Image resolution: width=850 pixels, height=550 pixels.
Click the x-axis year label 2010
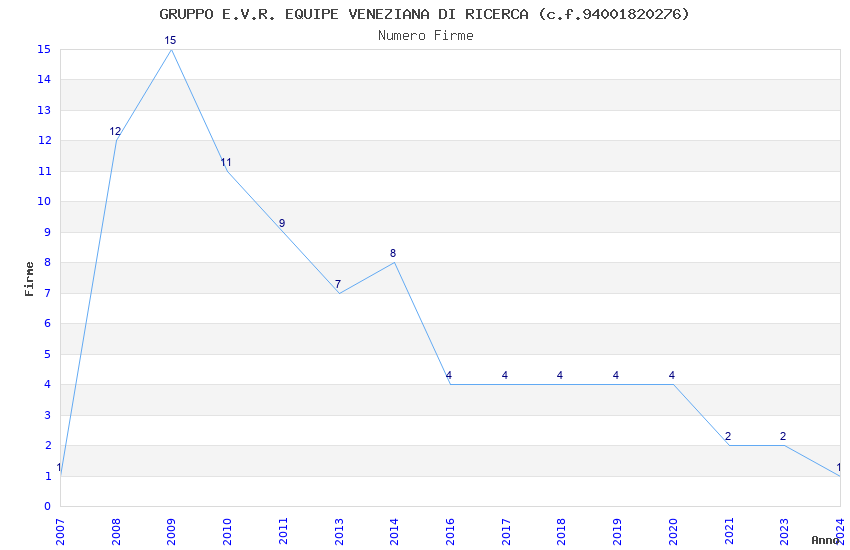(x=227, y=532)
